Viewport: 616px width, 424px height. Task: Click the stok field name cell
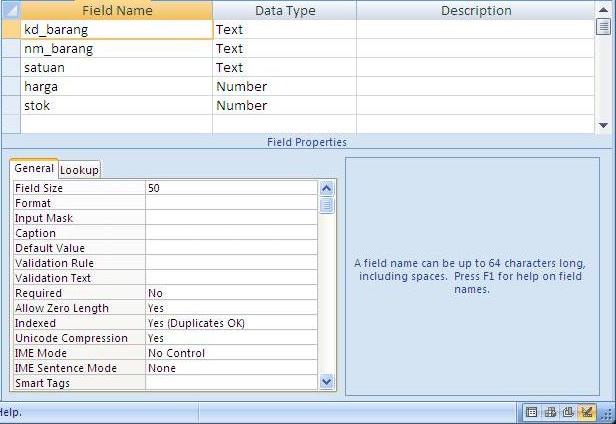[x=117, y=105]
